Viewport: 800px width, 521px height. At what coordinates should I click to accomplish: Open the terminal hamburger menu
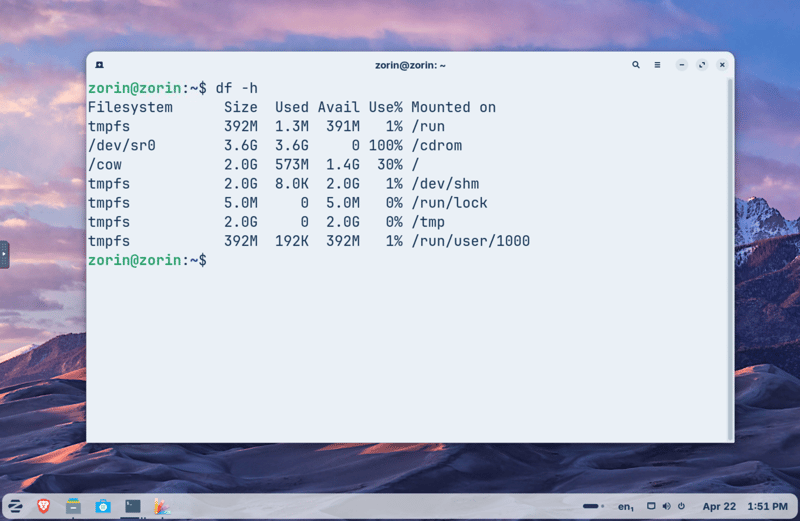657,65
